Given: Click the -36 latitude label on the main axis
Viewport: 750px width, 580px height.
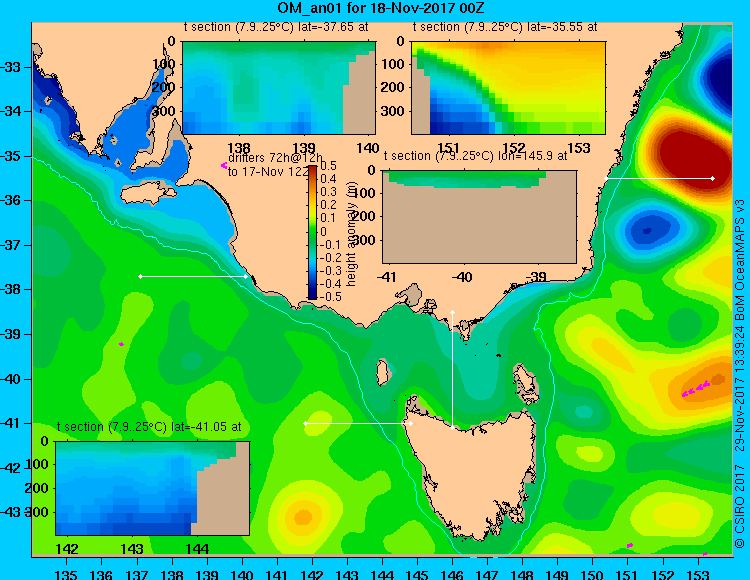Looking at the screenshot, I should (x=11, y=200).
